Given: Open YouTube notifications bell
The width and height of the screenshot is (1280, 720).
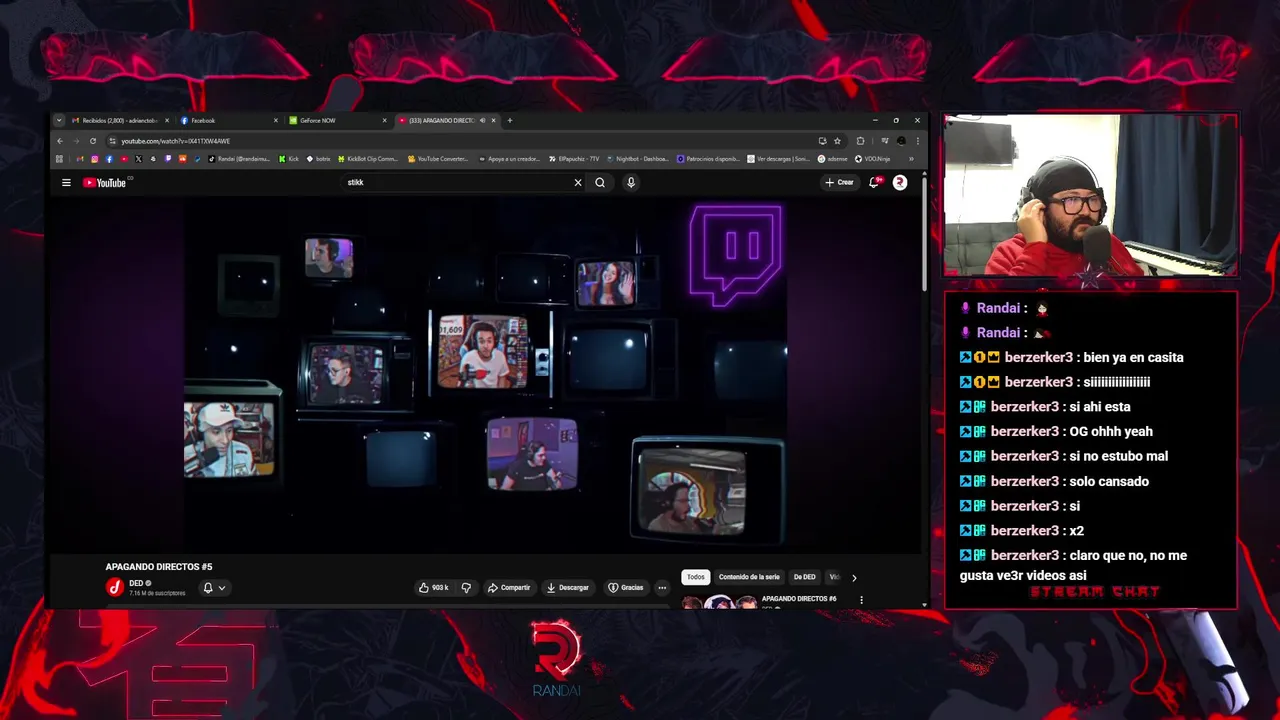Looking at the screenshot, I should coord(874,182).
